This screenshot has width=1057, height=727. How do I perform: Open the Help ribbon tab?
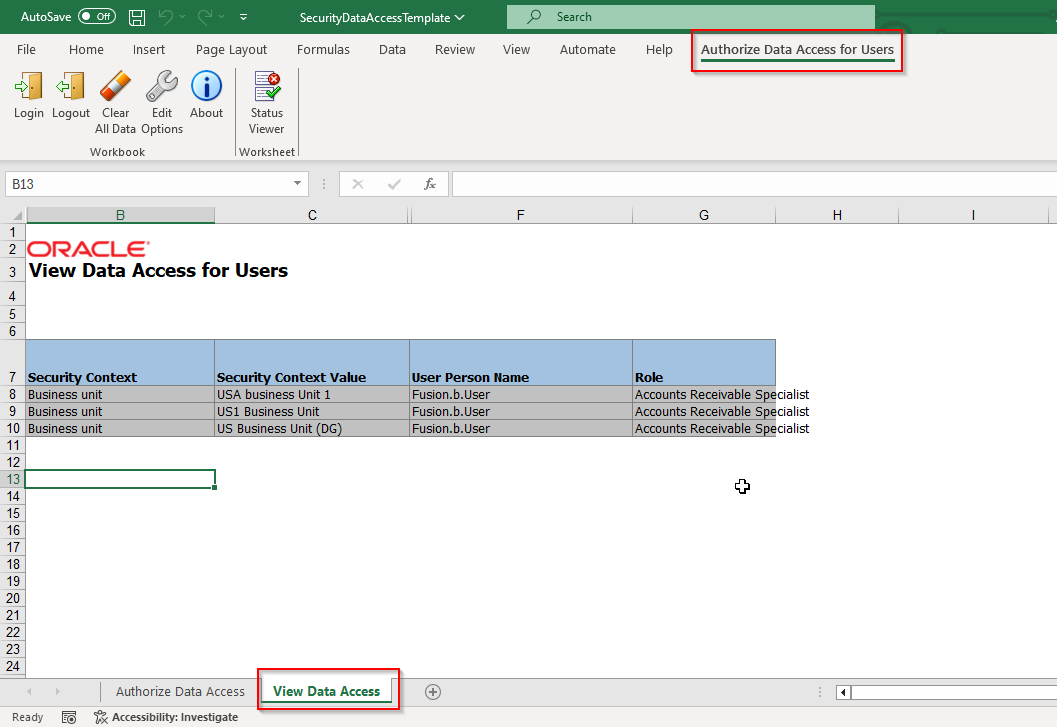tap(659, 49)
